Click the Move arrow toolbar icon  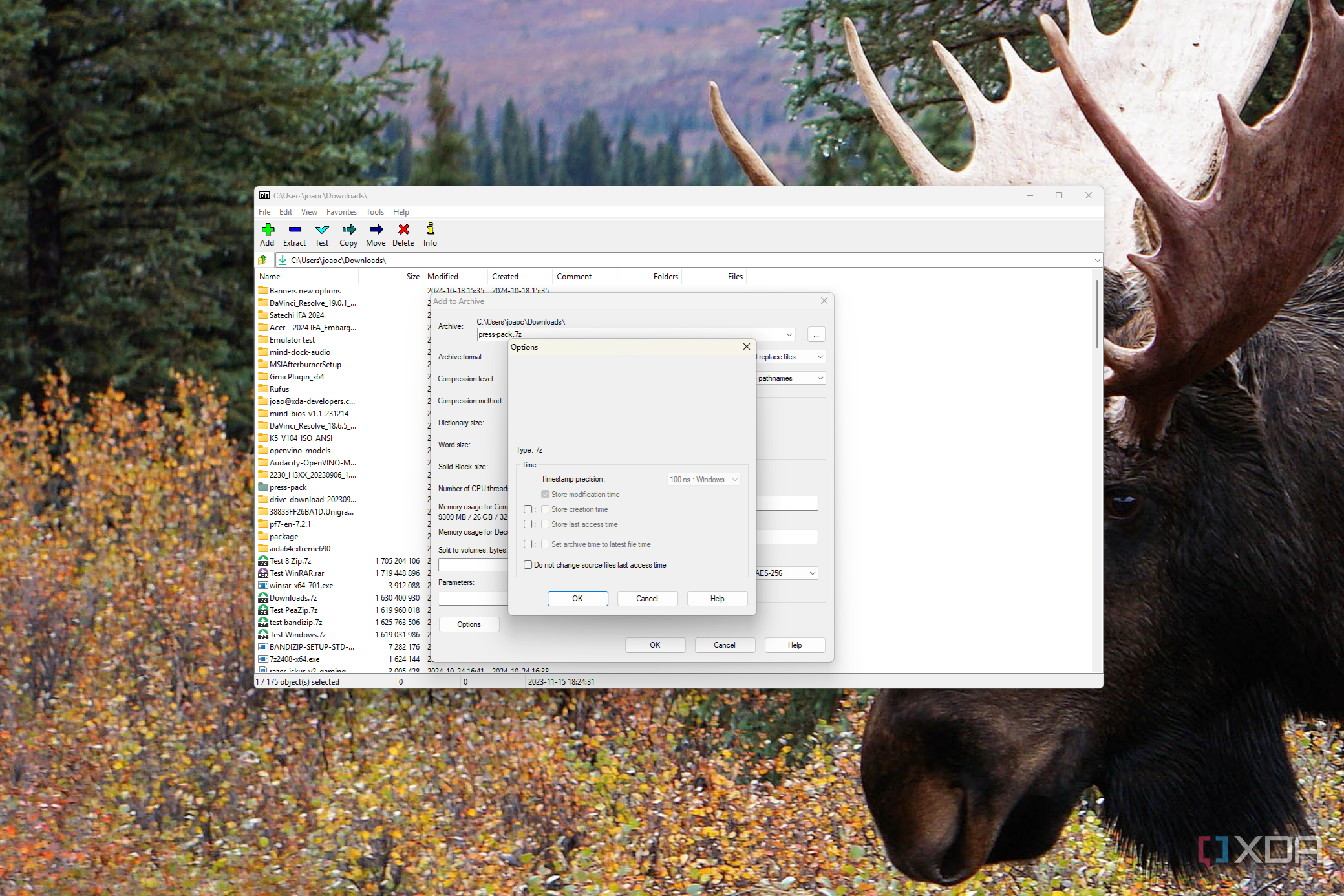point(376,230)
